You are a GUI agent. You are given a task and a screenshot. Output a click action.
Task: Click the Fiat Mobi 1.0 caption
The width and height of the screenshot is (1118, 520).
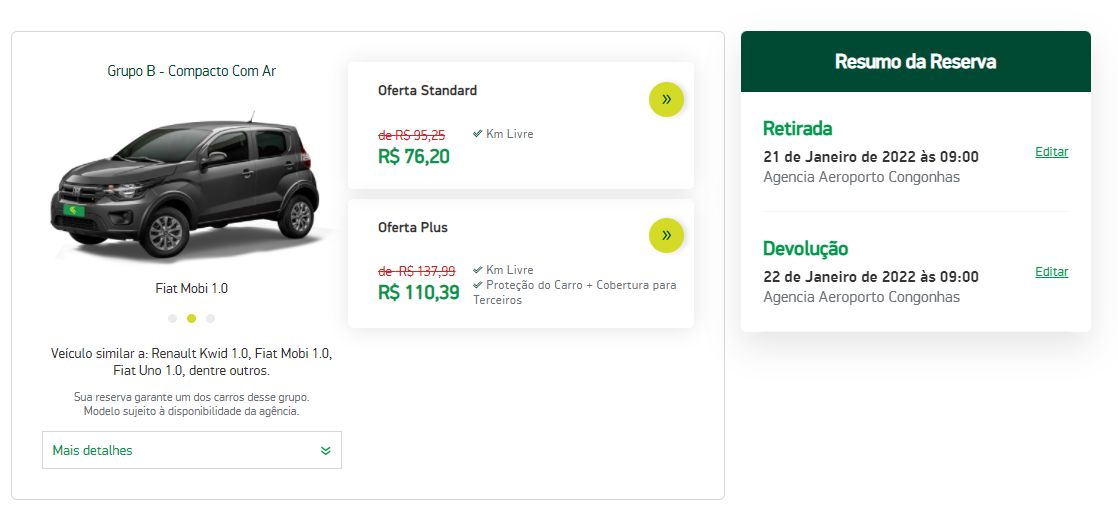tap(191, 288)
